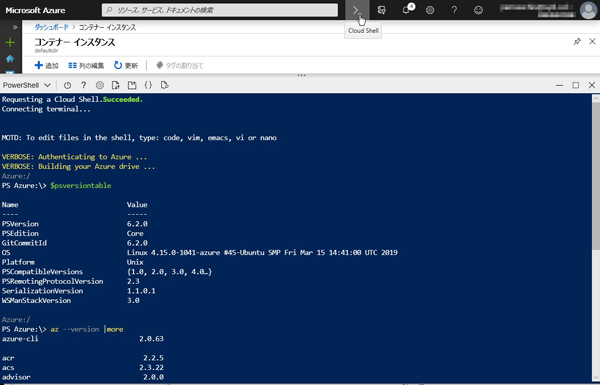Open 列の編集 (Edit columns)
This screenshot has width=600, height=385.
tap(86, 65)
